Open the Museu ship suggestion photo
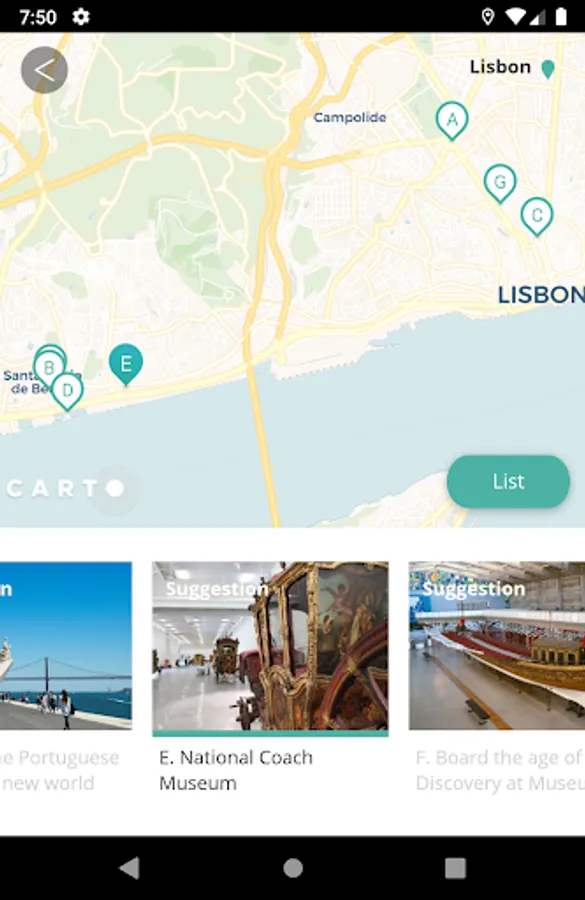585x900 pixels. 497,646
